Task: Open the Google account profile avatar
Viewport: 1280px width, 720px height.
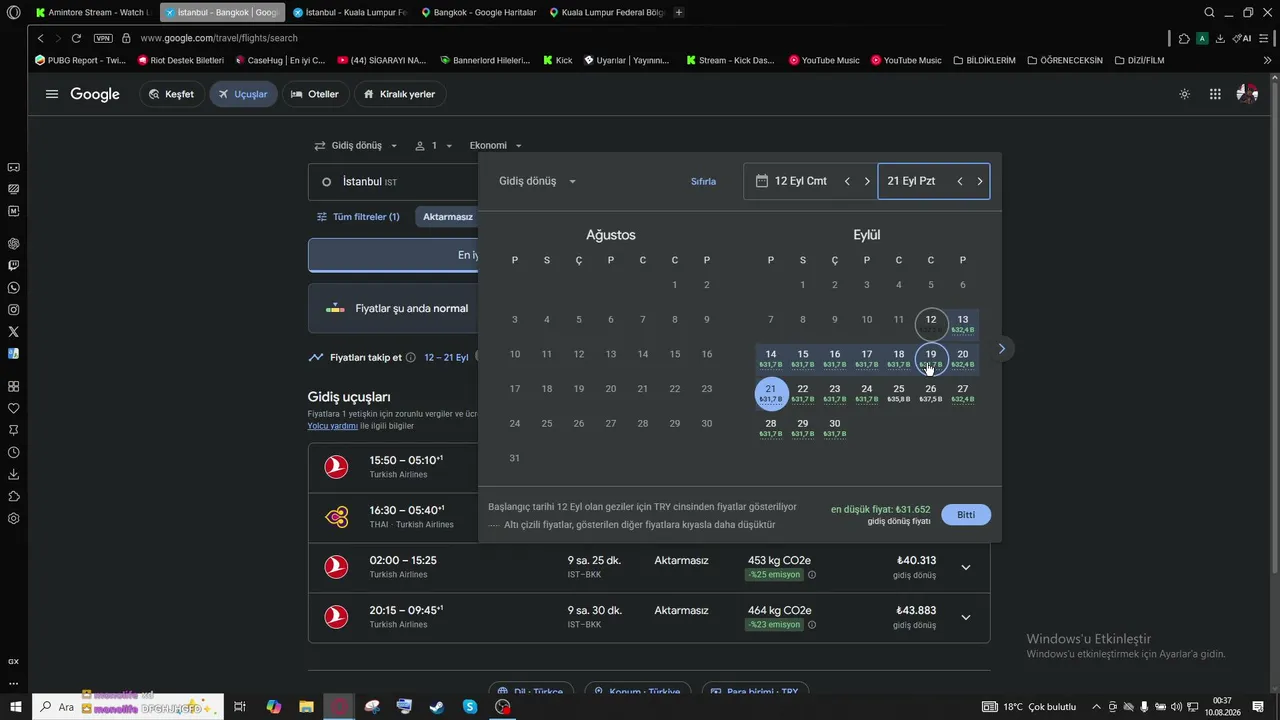Action: point(1247,94)
